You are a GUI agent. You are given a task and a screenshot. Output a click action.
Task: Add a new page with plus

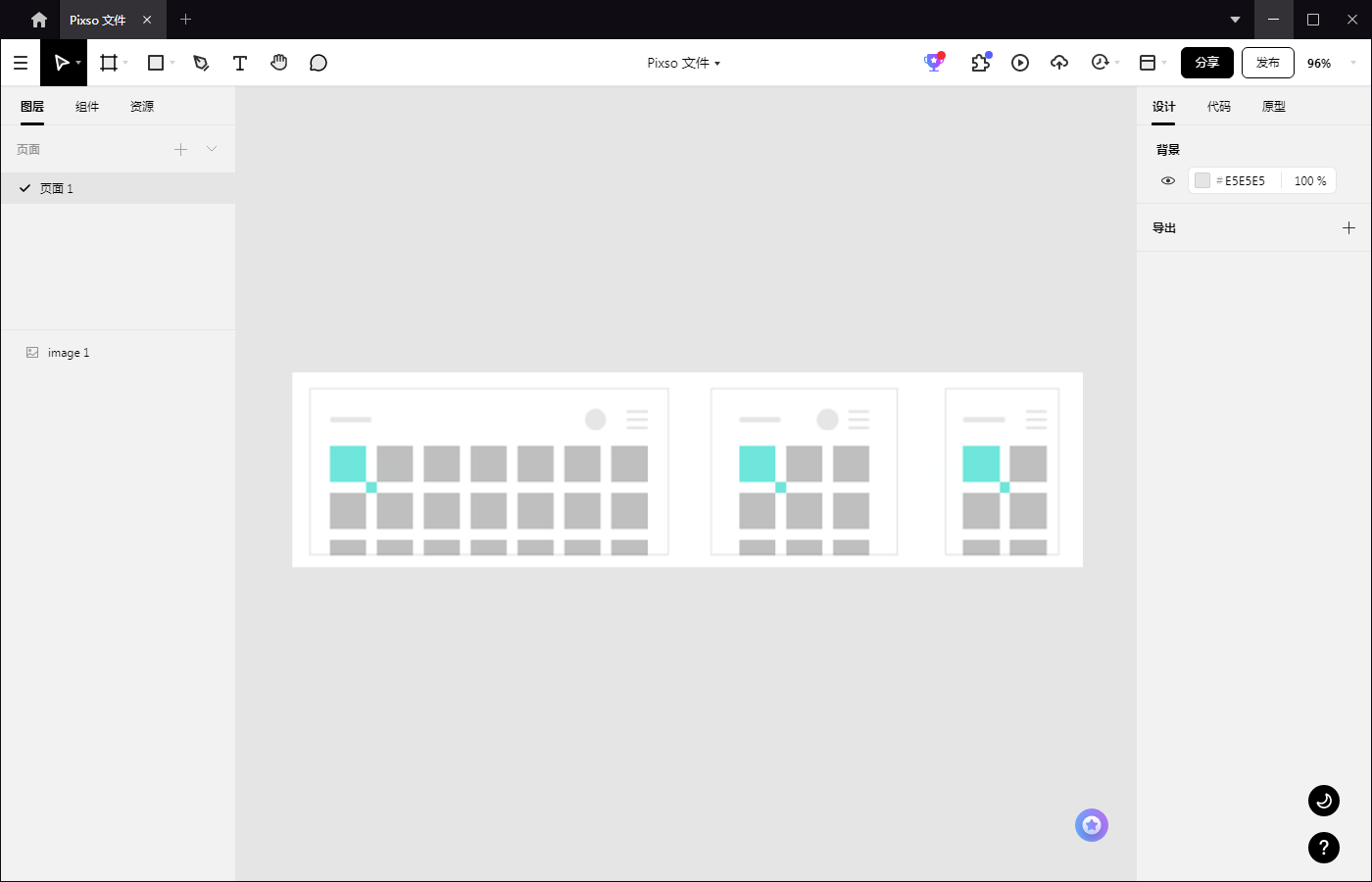tap(180, 149)
